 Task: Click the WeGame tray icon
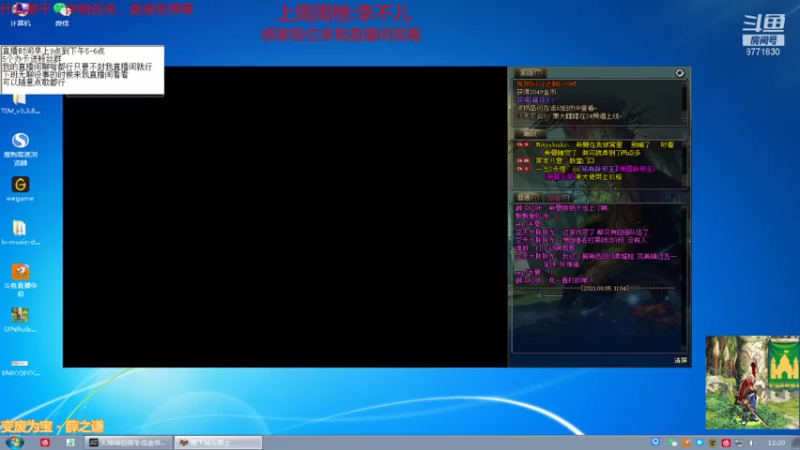[x=713, y=443]
